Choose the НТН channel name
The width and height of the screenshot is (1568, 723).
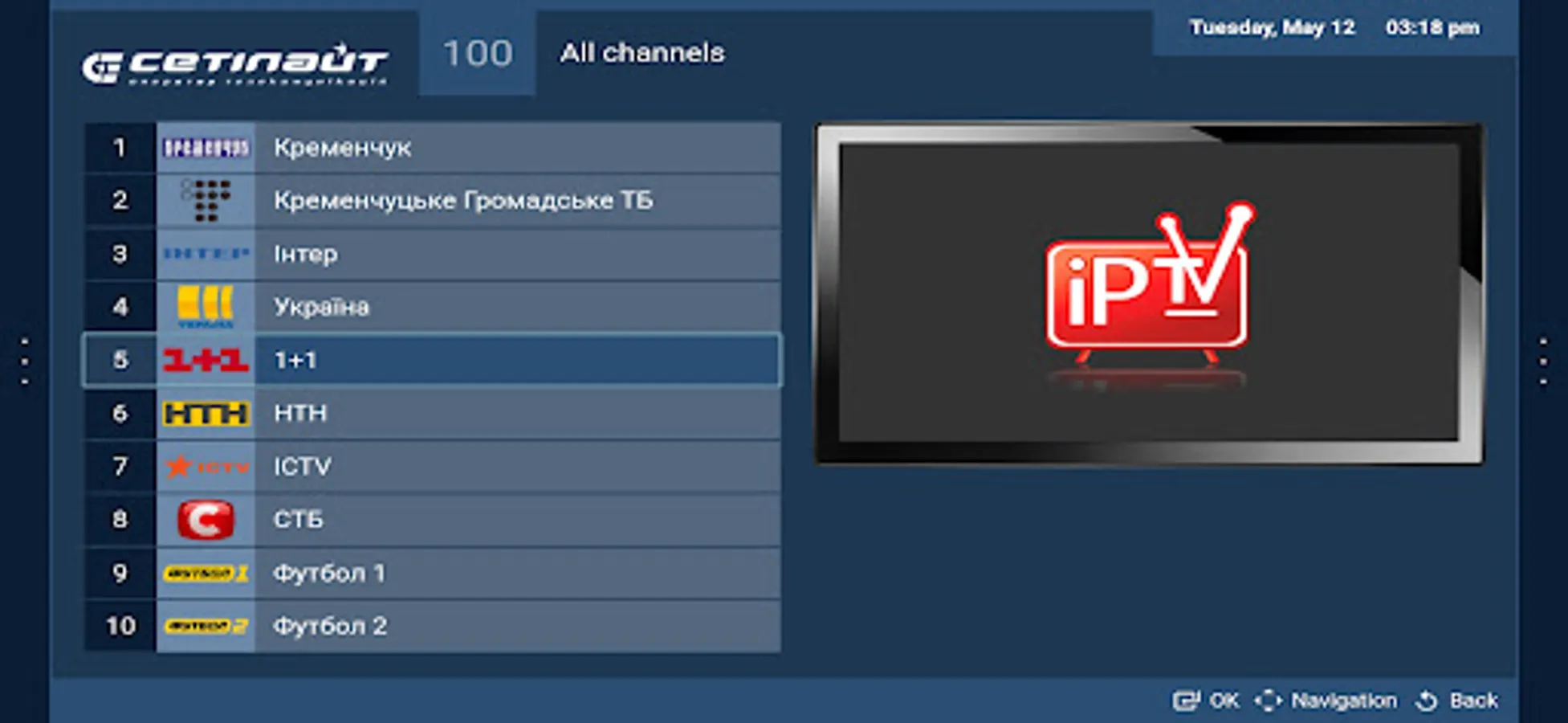pyautogui.click(x=300, y=413)
